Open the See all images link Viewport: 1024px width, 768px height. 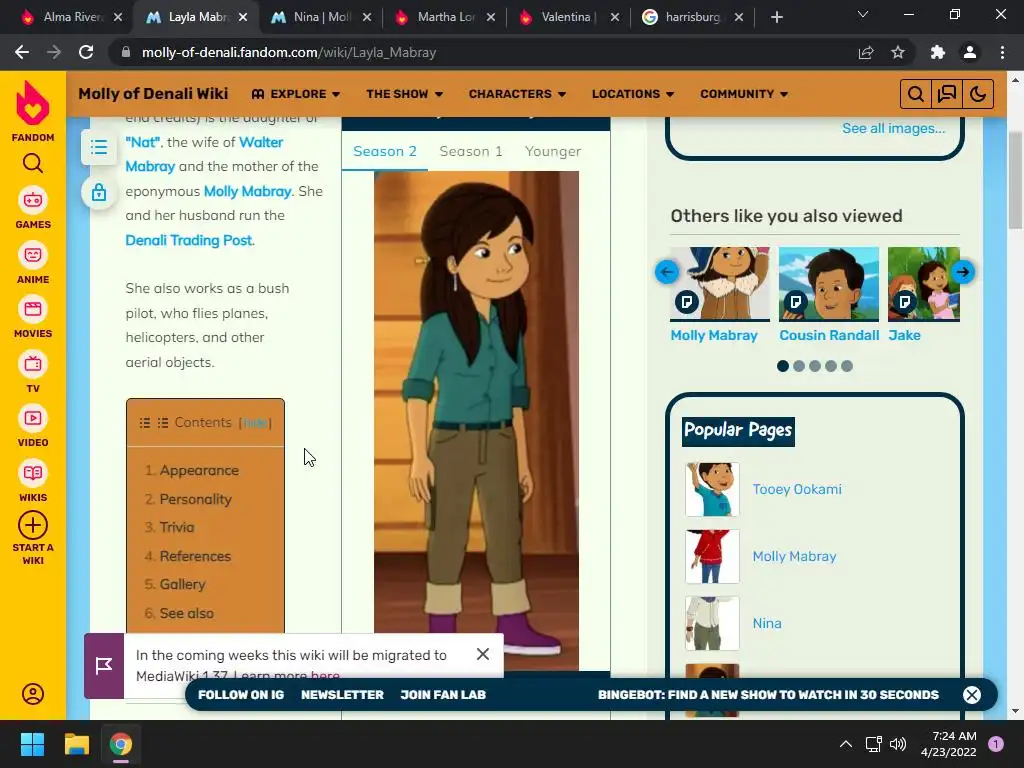click(x=893, y=128)
